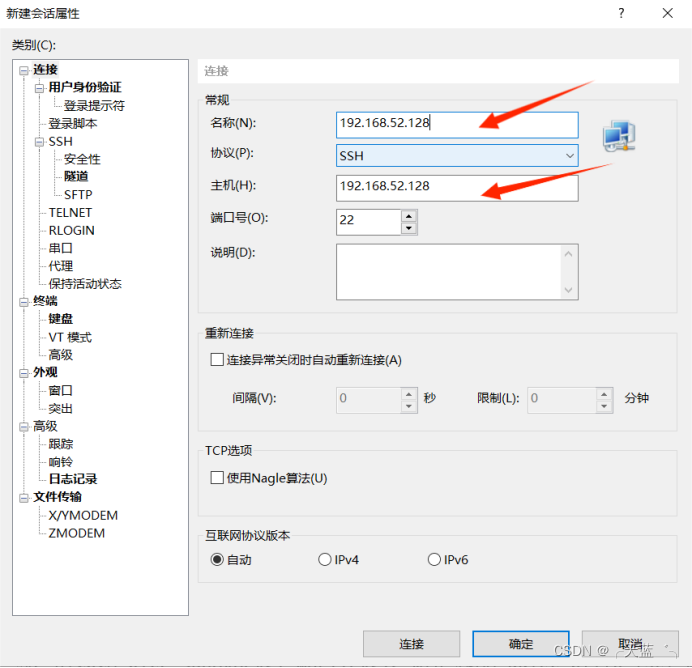Select 保持活动状态 tree item
This screenshot has height=668, width=692.
[85, 284]
